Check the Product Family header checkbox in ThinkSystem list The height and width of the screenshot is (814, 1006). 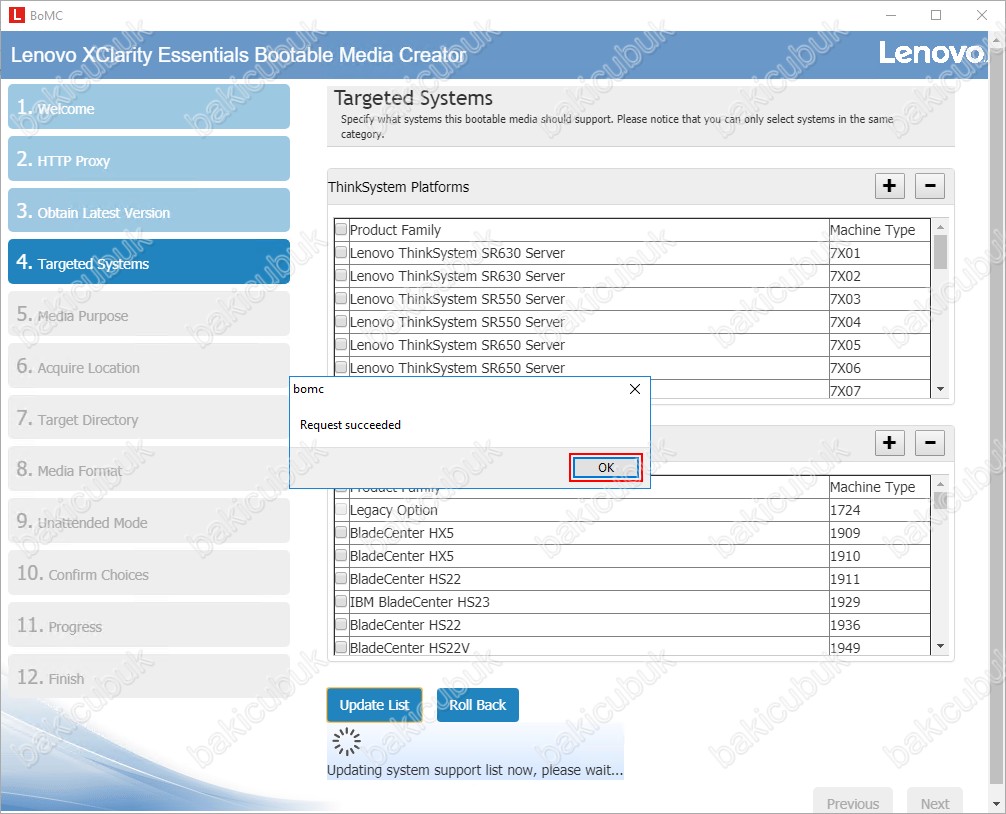[341, 229]
